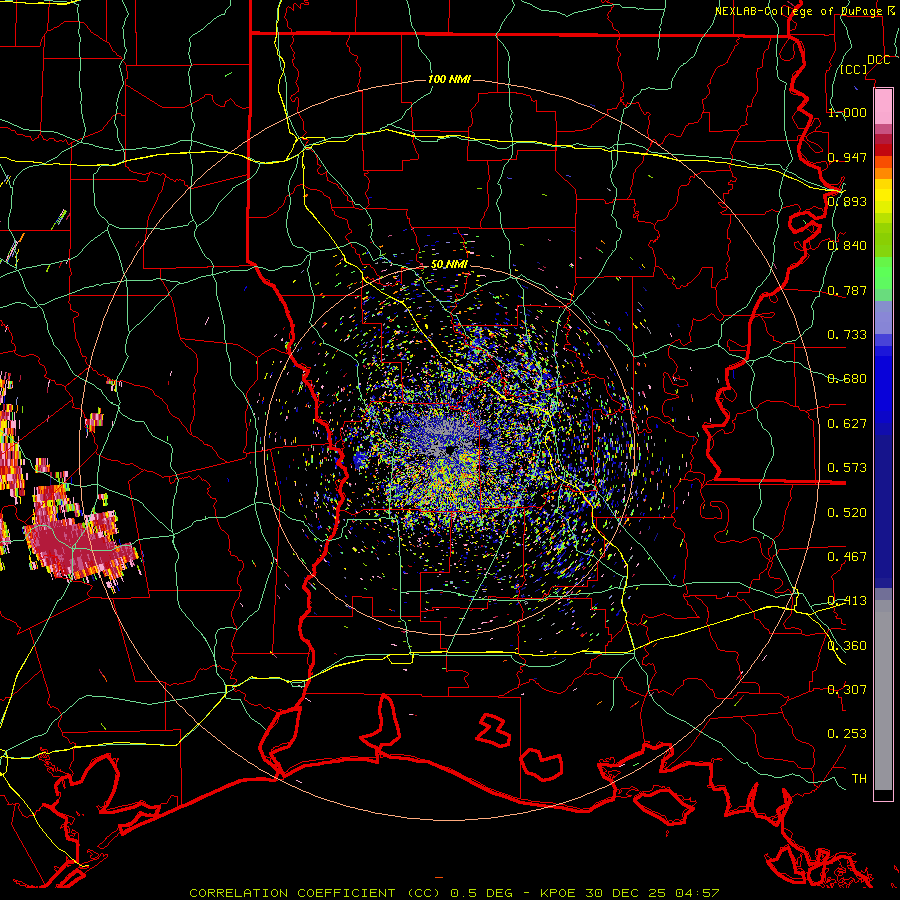900x900 pixels.
Task: Click the radar site center inside the 50 NMI ring
Action: (451, 451)
